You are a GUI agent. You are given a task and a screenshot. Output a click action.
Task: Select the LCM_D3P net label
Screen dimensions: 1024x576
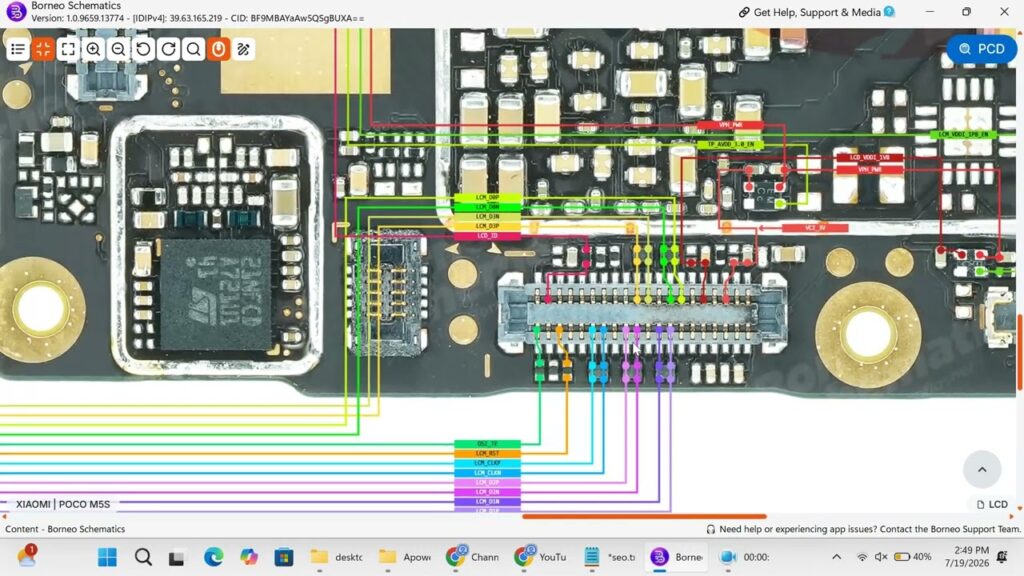coord(487,226)
